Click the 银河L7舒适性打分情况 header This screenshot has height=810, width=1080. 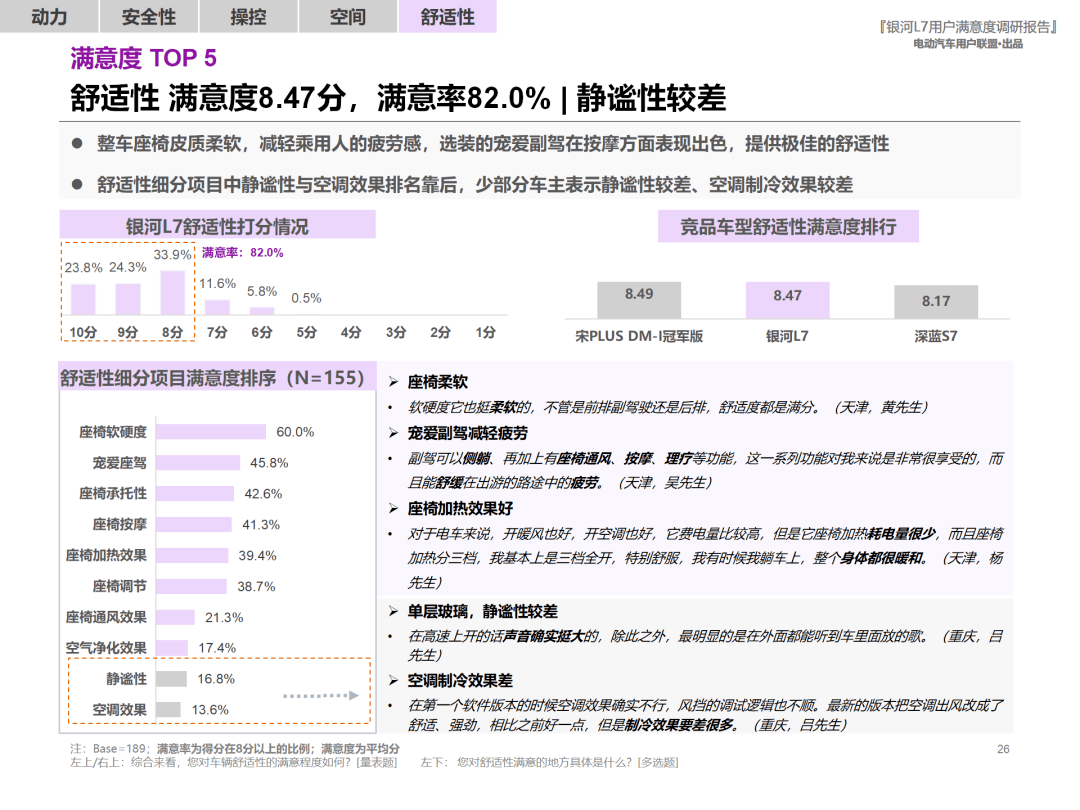(x=218, y=226)
